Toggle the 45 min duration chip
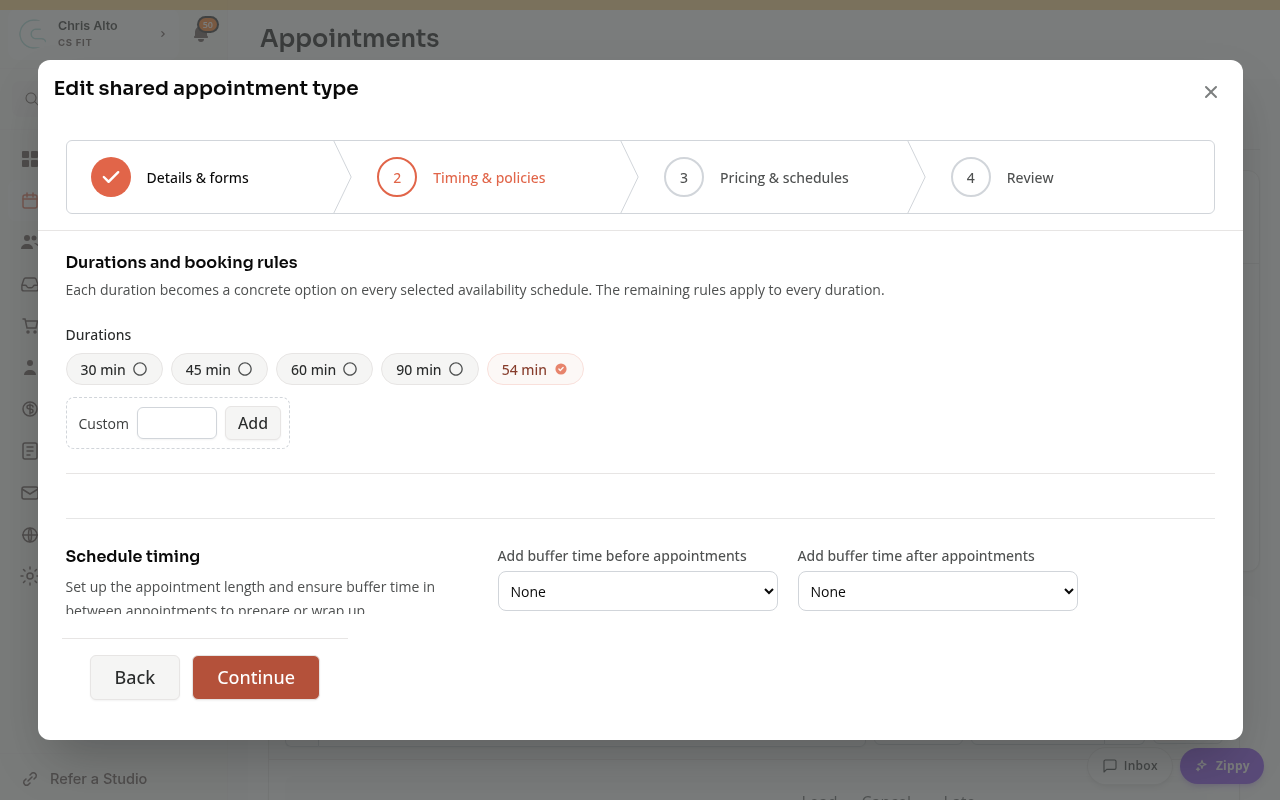 click(219, 369)
